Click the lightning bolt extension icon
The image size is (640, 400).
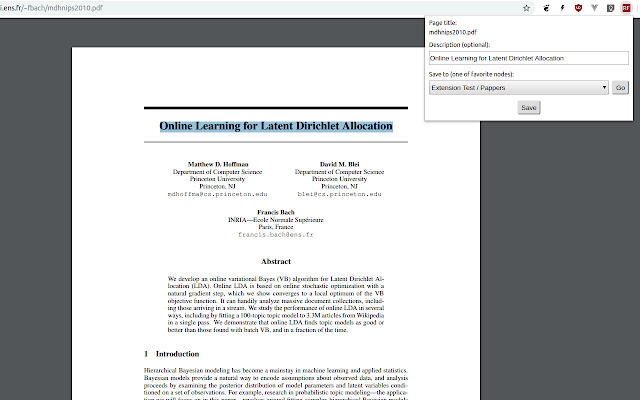(562, 8)
